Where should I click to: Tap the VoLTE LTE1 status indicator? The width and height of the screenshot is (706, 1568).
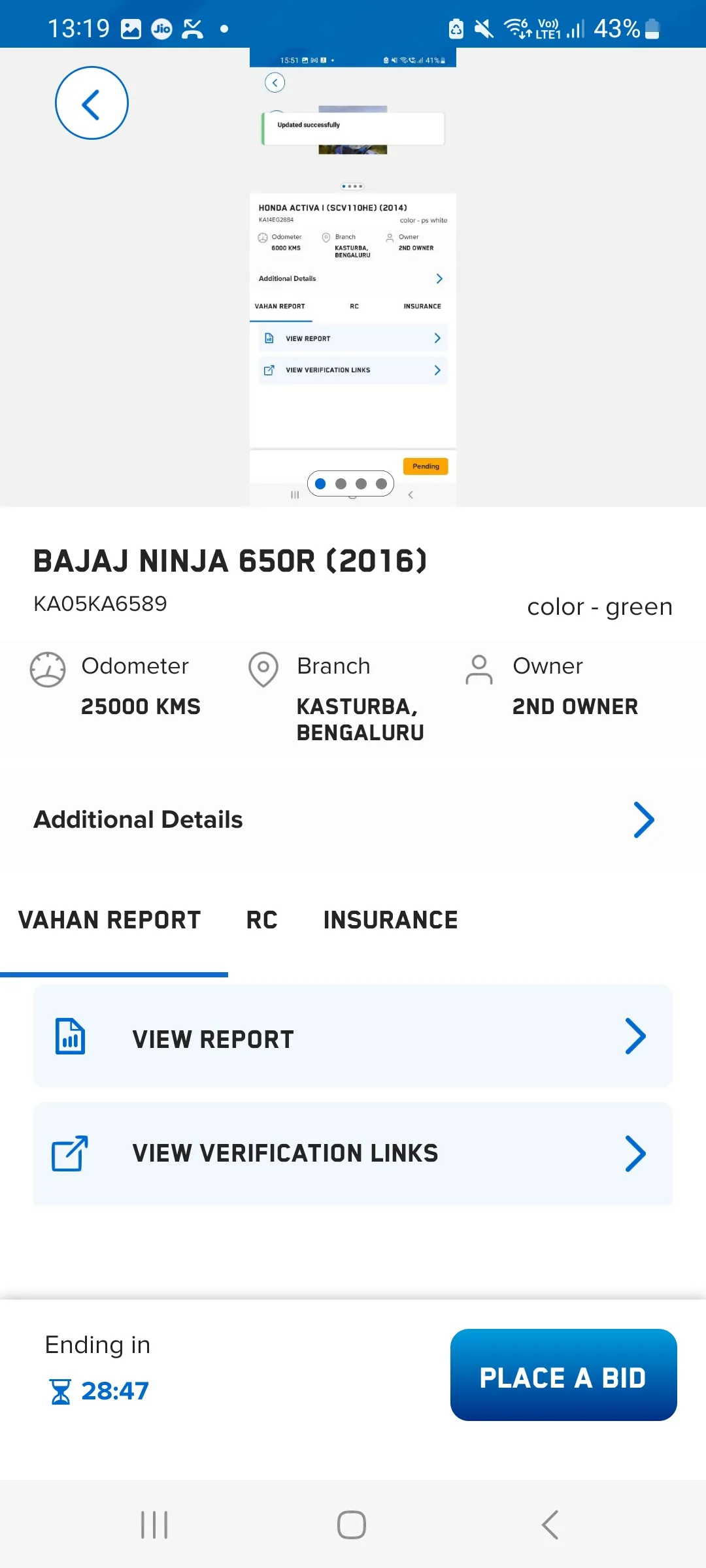tap(548, 29)
